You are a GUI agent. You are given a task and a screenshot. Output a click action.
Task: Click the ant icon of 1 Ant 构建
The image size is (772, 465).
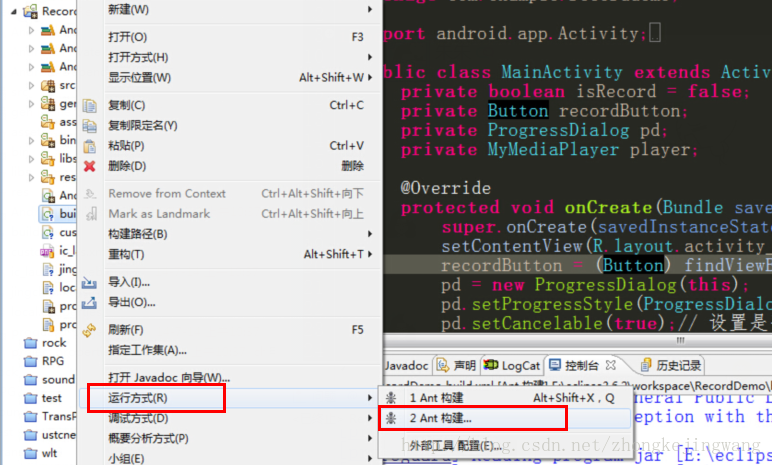coord(391,398)
